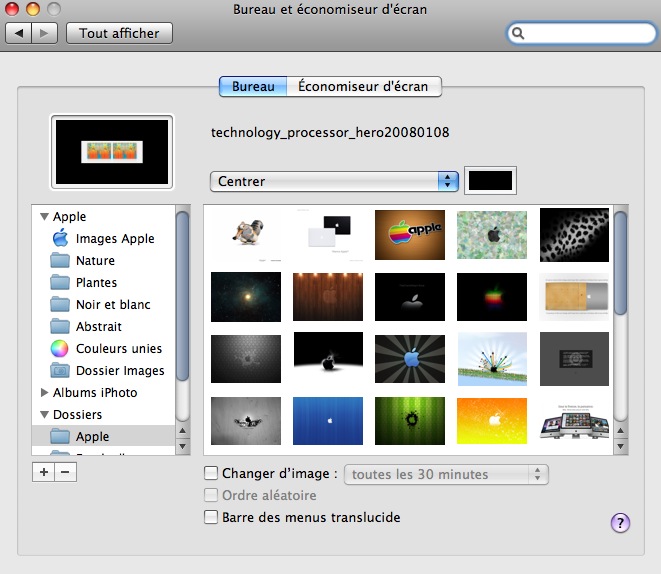Select the Images Apple source
Viewport: 661px width, 574px height.
pyautogui.click(x=103, y=239)
